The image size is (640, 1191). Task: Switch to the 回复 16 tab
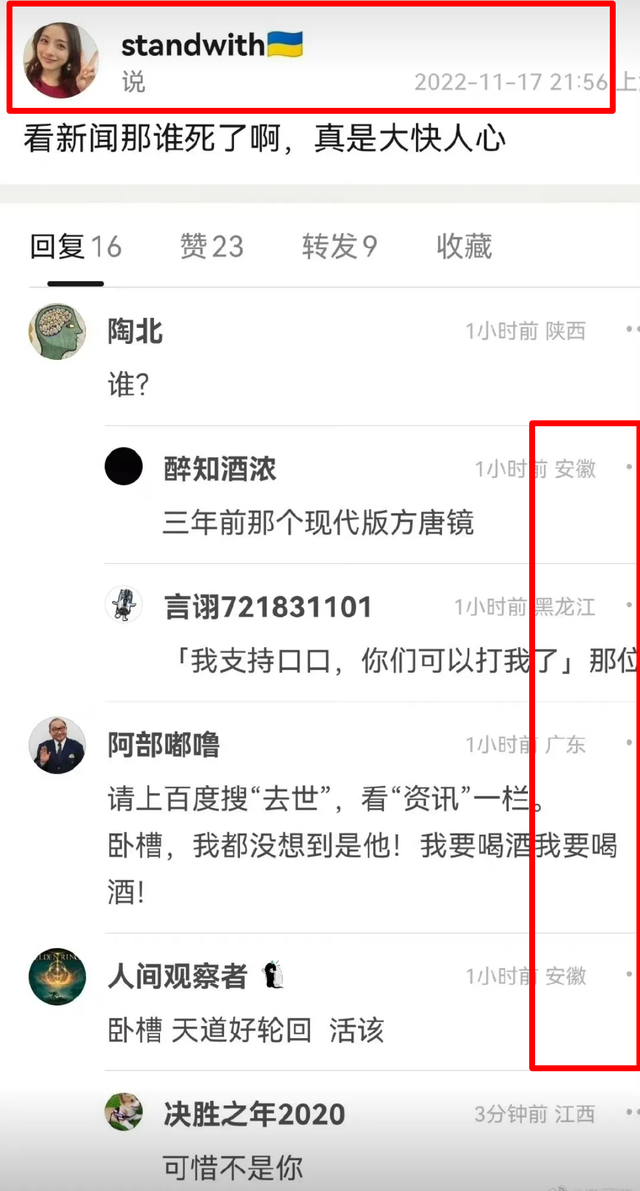[x=75, y=247]
